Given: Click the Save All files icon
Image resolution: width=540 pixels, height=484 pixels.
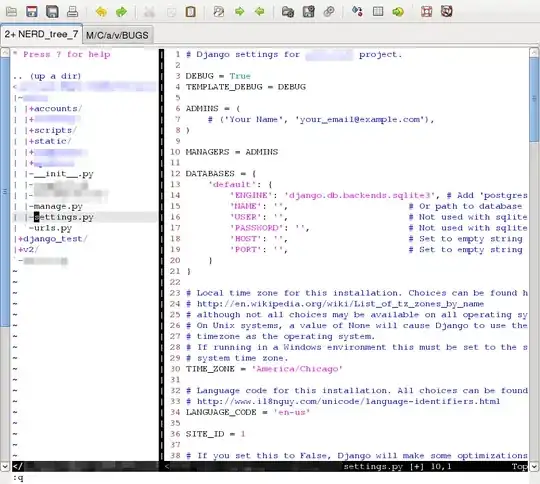Looking at the screenshot, I should click(x=52, y=12).
